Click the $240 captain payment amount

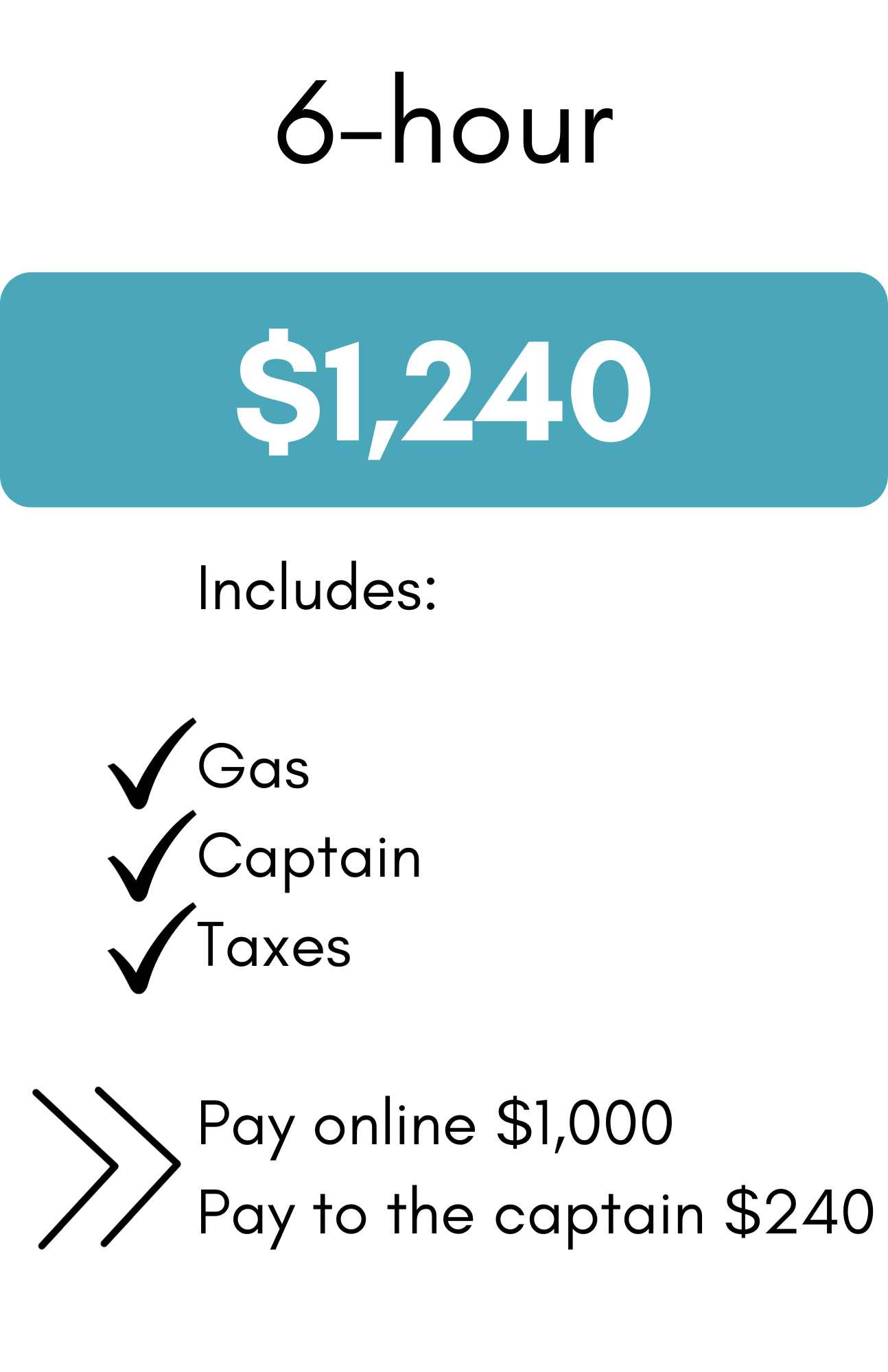coord(799,1213)
